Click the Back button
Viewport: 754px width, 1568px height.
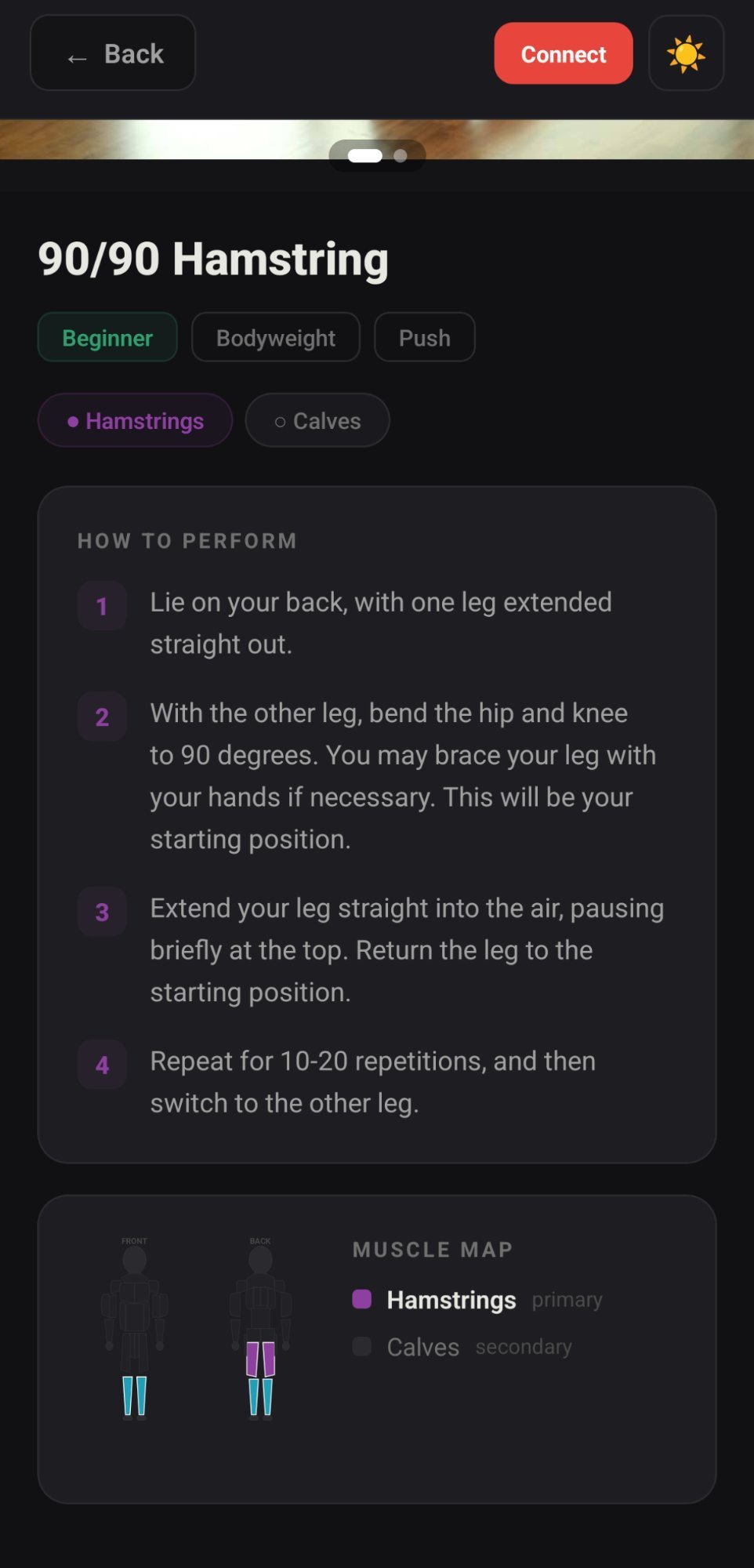pos(112,53)
